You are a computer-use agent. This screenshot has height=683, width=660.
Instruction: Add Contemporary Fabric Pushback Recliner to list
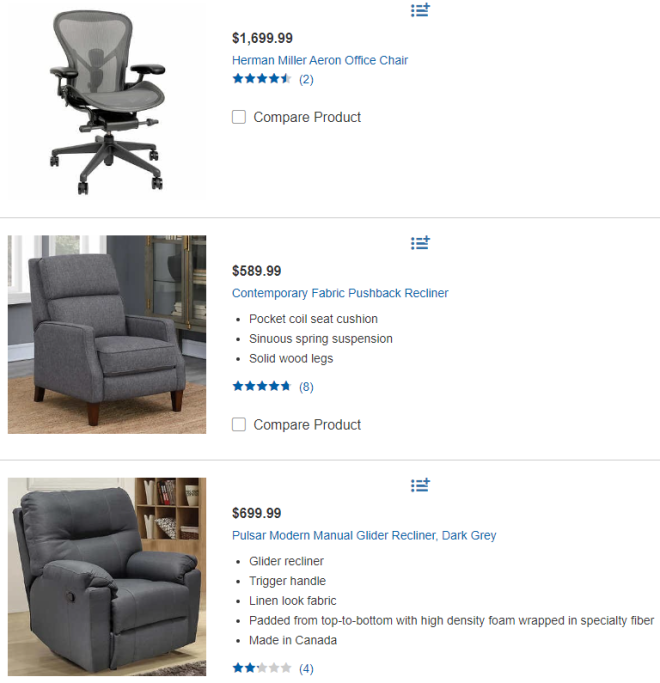point(420,243)
